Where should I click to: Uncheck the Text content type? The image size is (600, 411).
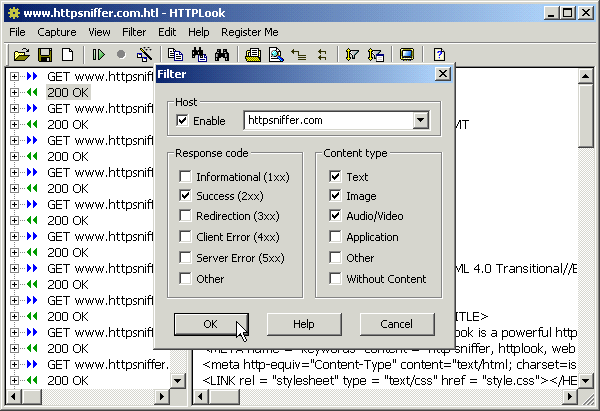pyautogui.click(x=335, y=176)
